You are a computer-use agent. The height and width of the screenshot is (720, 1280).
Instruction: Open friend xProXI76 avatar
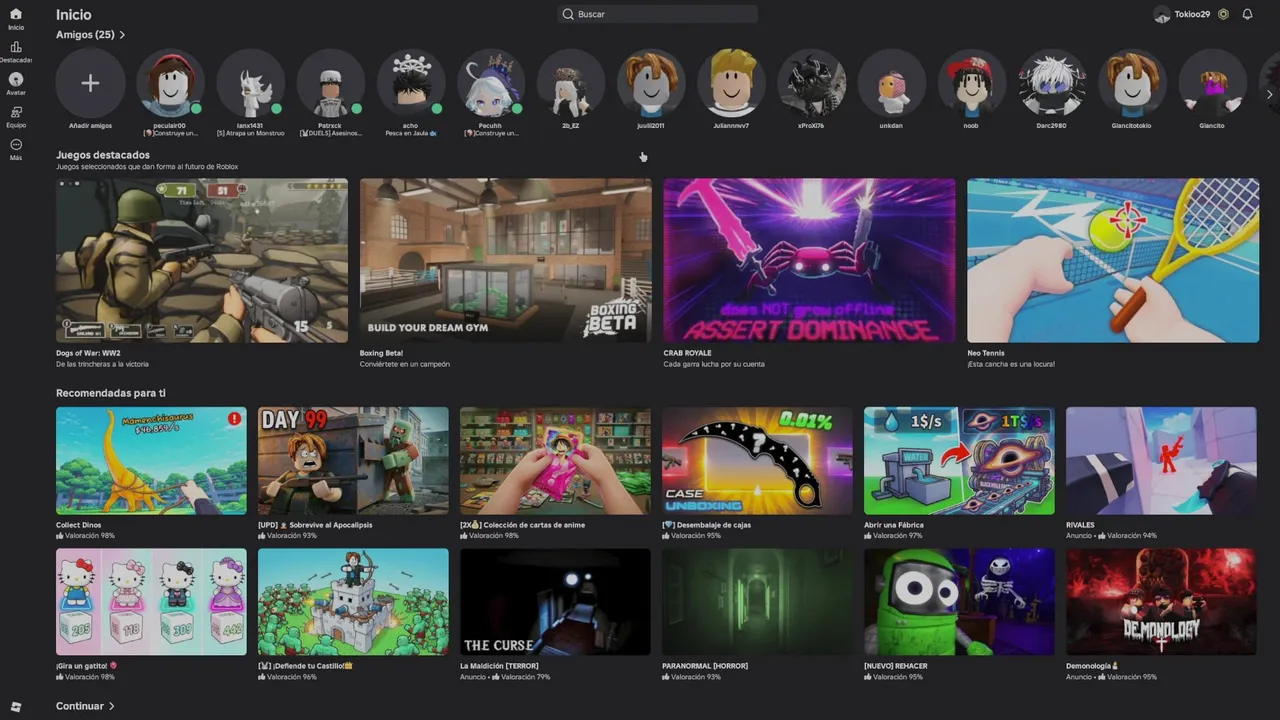811,83
